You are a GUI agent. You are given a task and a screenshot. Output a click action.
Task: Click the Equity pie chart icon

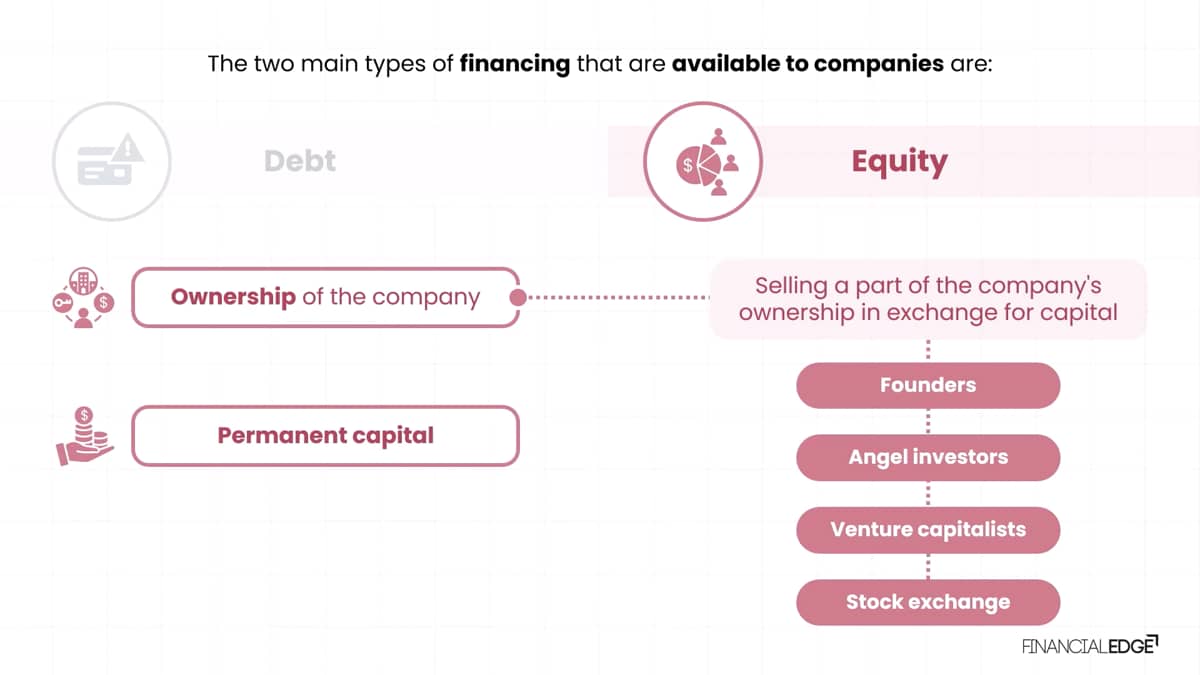click(x=703, y=161)
